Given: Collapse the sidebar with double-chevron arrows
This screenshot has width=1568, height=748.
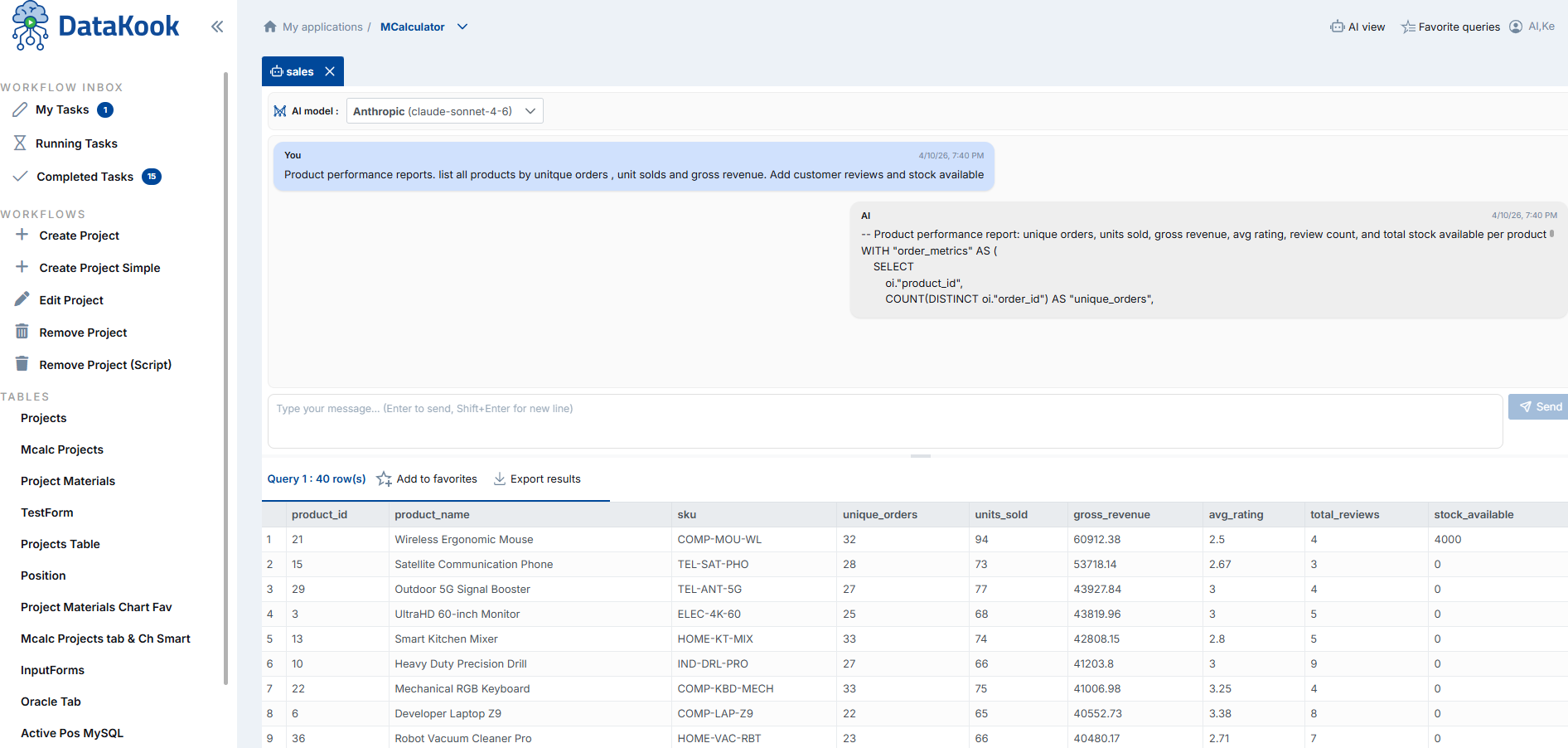Looking at the screenshot, I should pyautogui.click(x=216, y=26).
